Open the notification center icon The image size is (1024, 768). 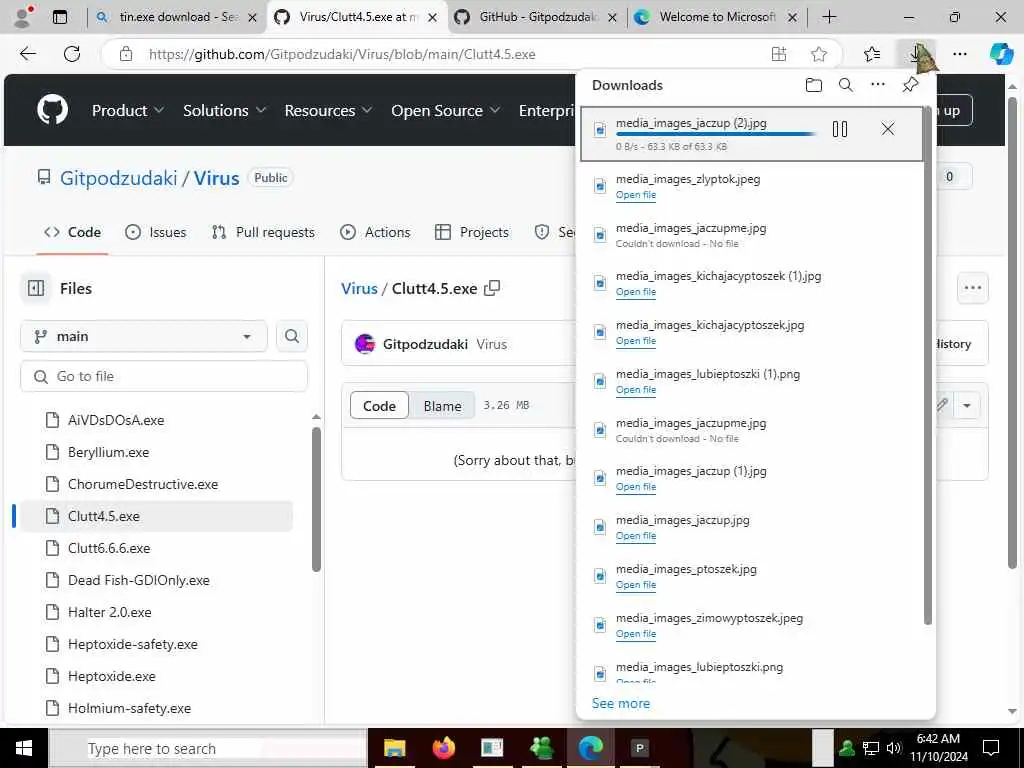tap(991, 748)
